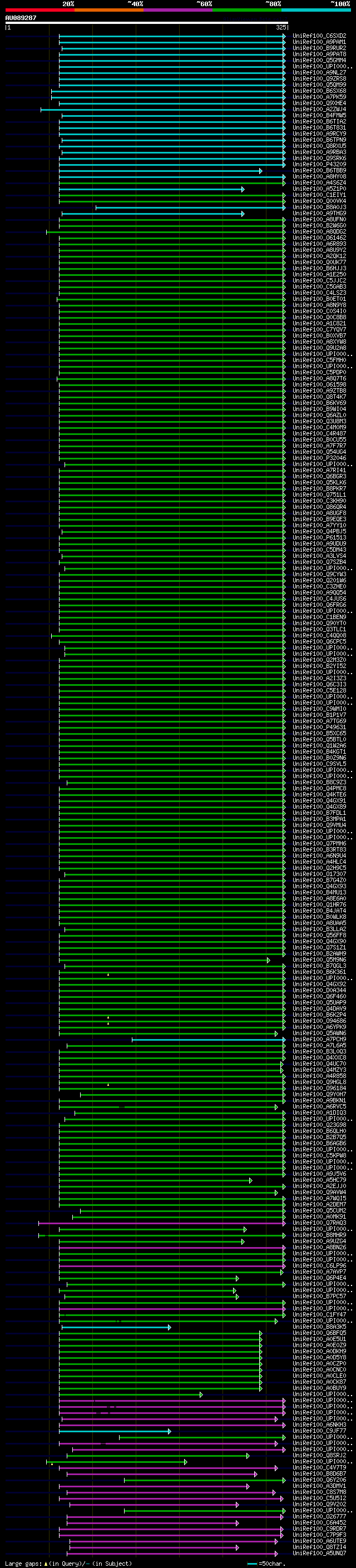Select the white AU089287 query sequence bar
The width and height of the screenshot is (356, 1568).
[x=147, y=22]
